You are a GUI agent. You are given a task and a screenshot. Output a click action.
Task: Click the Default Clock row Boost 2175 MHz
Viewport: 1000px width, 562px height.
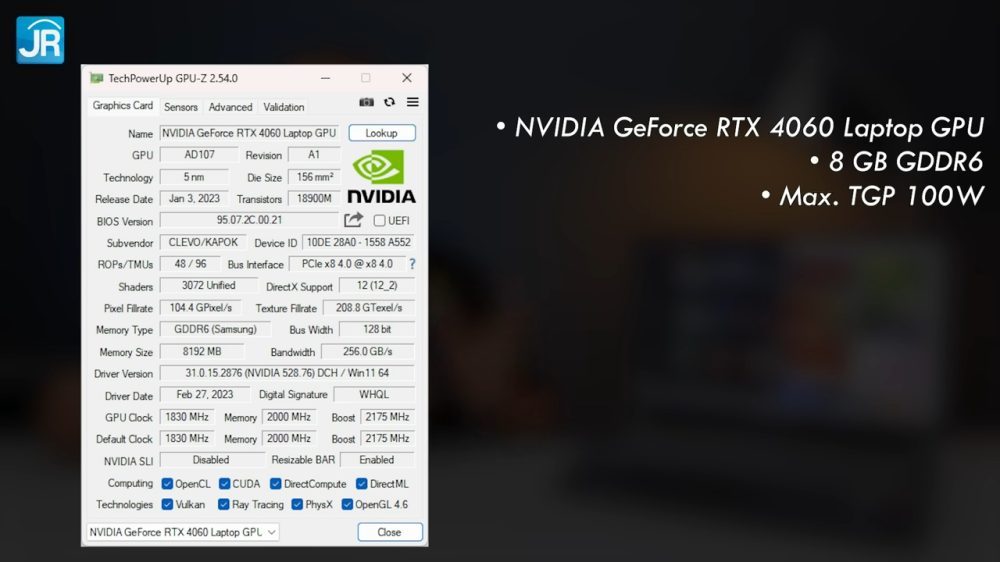click(x=387, y=438)
